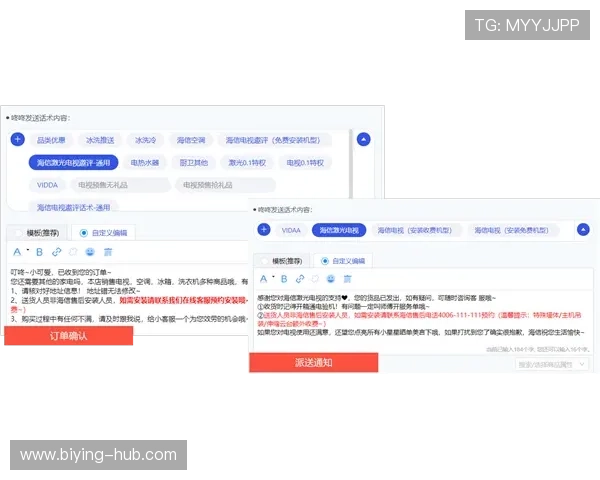Viewport: 600px width, 480px height.
Task: Select 自定义编辑 radio in order-confirmation panel
Action: tap(83, 233)
